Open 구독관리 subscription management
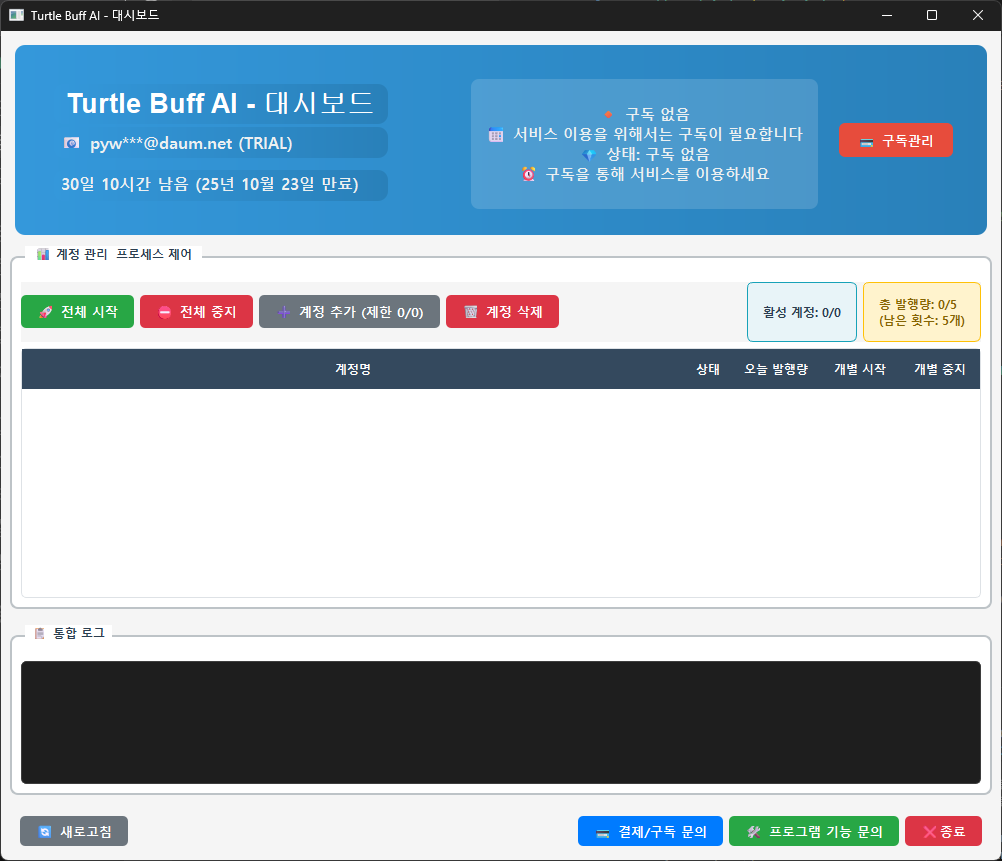Image resolution: width=1002 pixels, height=861 pixels. point(896,140)
